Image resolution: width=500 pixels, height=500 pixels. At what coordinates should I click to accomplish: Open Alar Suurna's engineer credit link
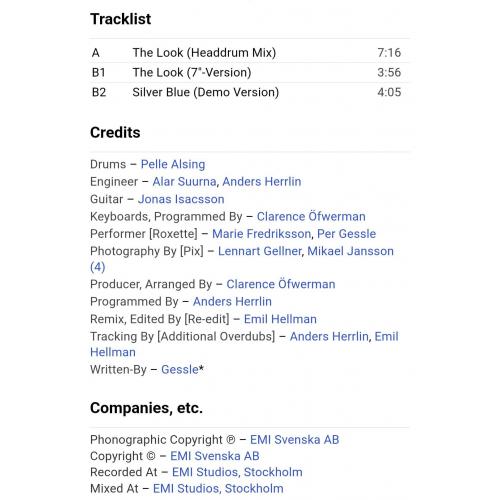point(184,182)
